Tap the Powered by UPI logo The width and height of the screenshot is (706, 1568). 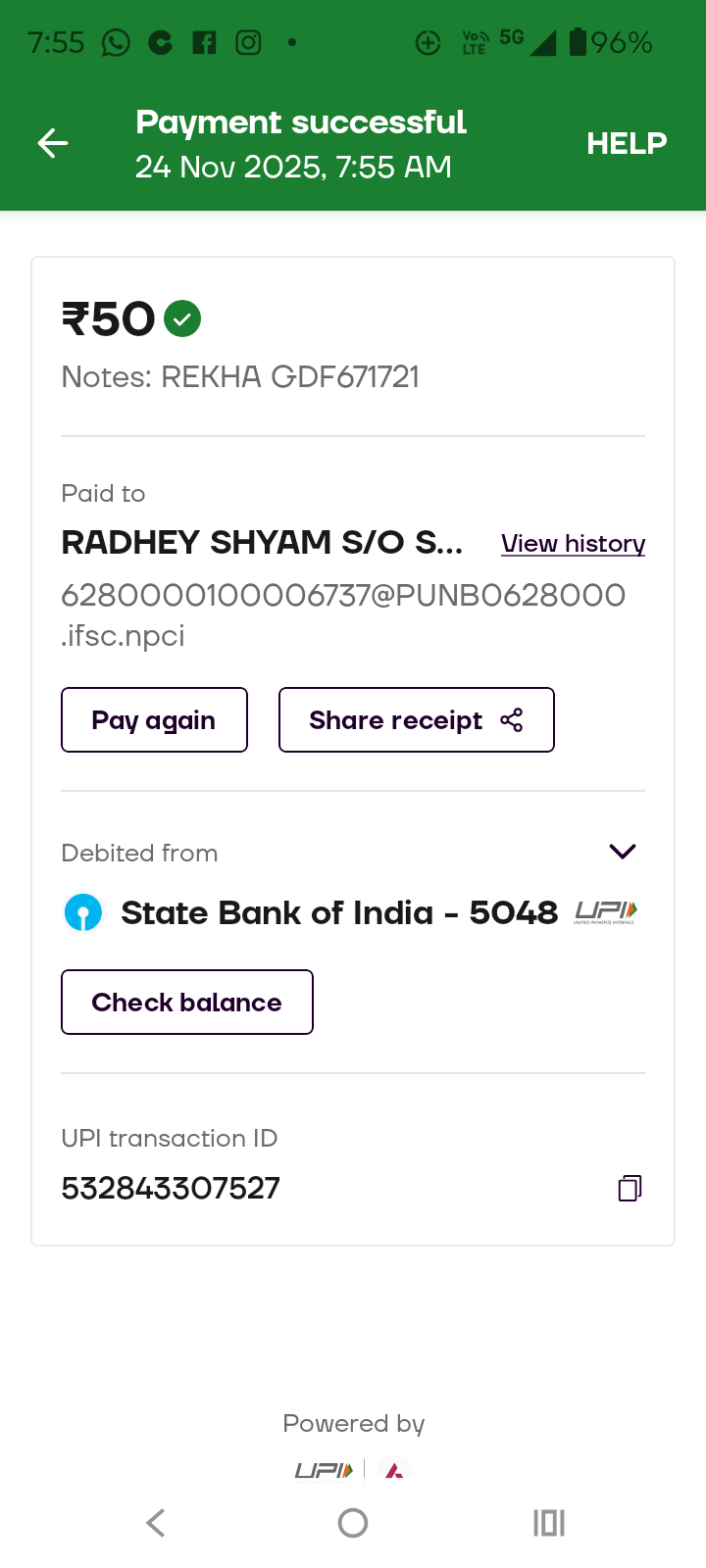point(324,1470)
